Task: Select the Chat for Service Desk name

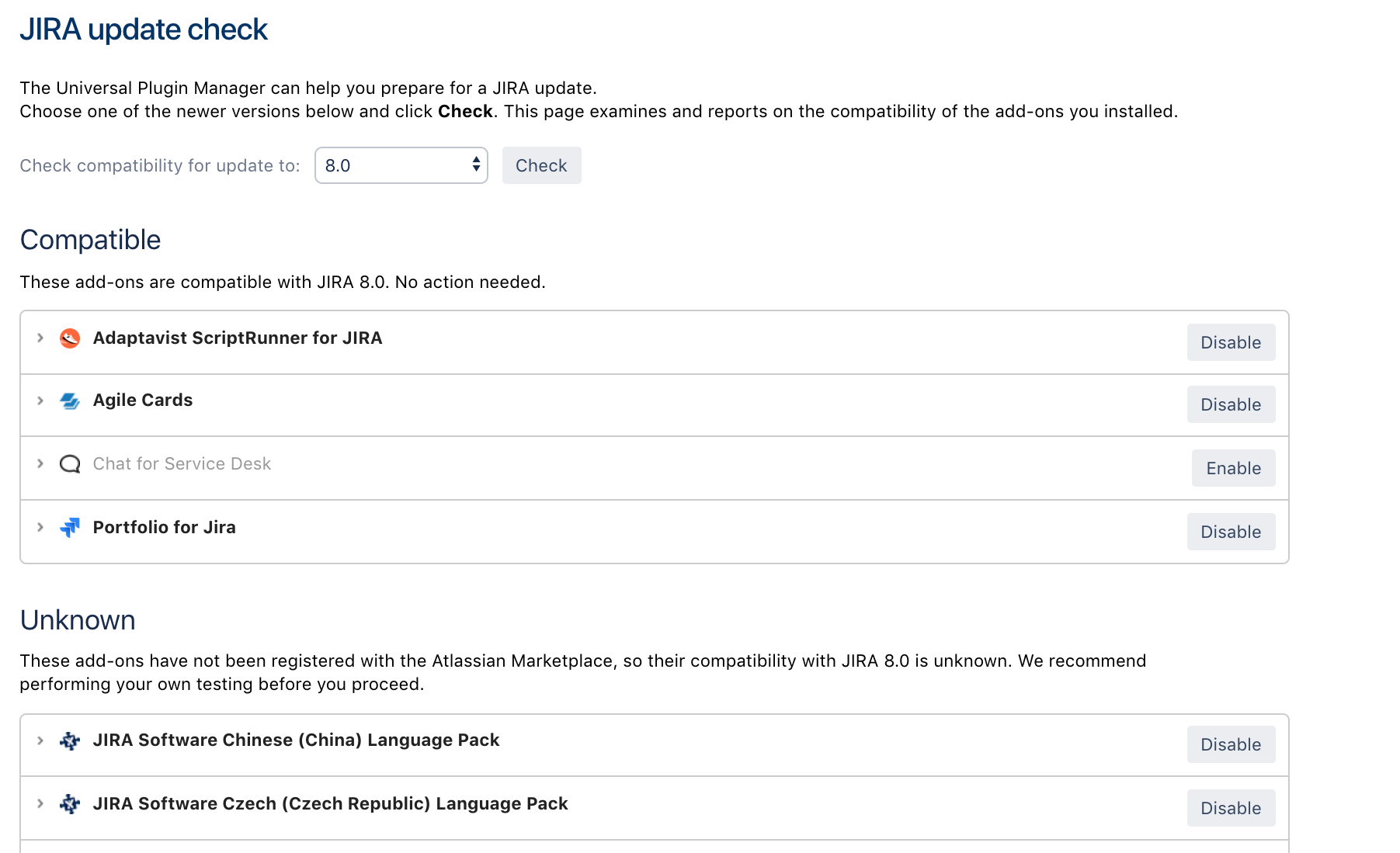Action: click(182, 464)
